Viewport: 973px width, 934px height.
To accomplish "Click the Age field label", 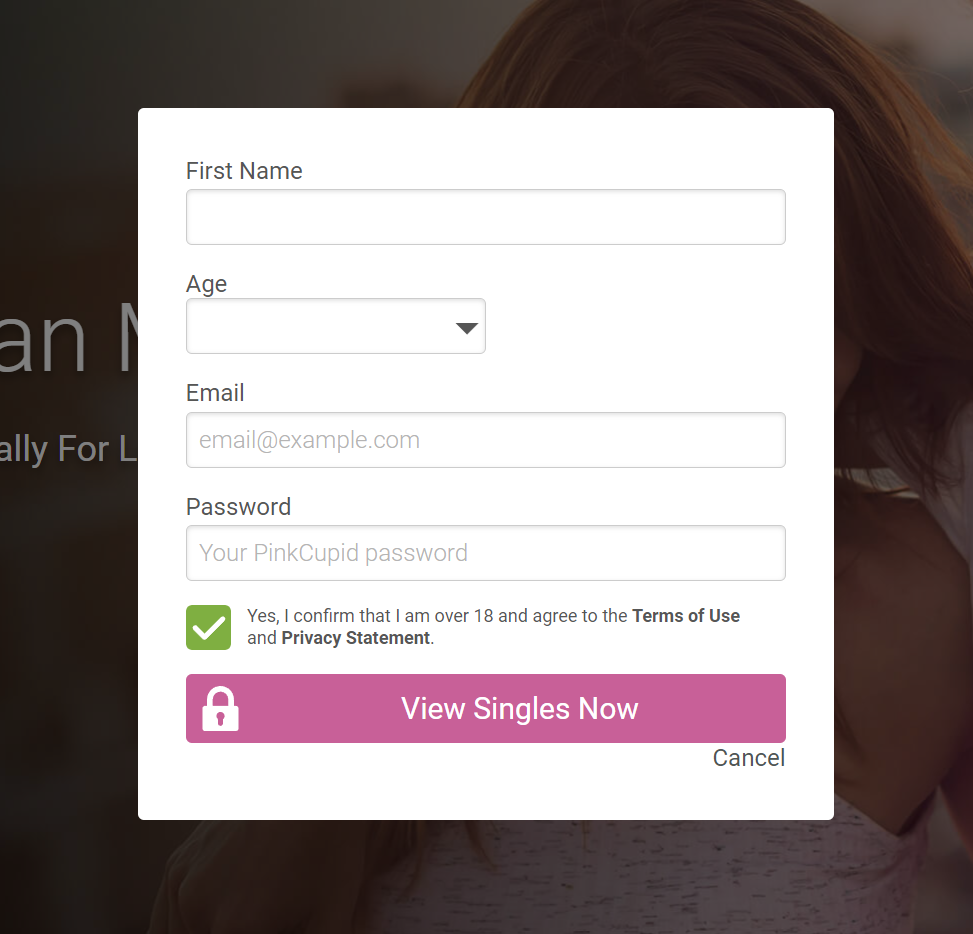I will (207, 284).
